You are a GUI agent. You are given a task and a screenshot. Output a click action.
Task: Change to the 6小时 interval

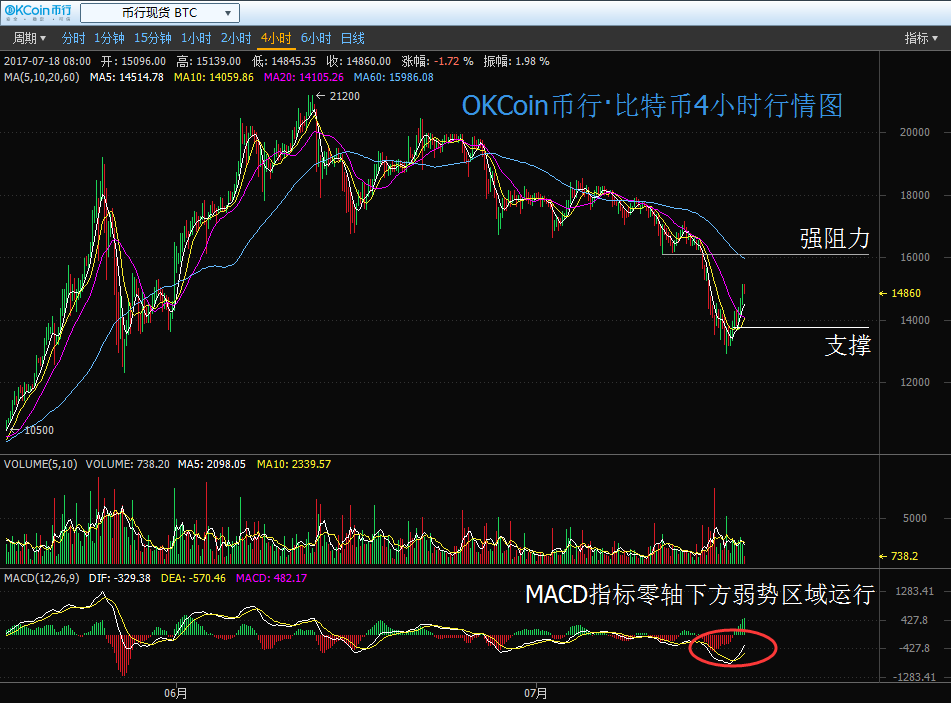coord(316,38)
